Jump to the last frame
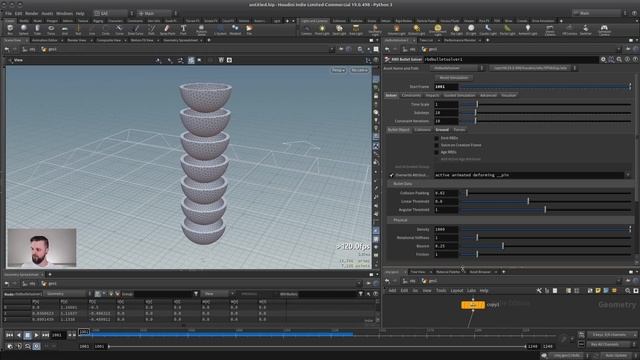The height and width of the screenshot is (360, 640). pyautogui.click(x=45, y=335)
